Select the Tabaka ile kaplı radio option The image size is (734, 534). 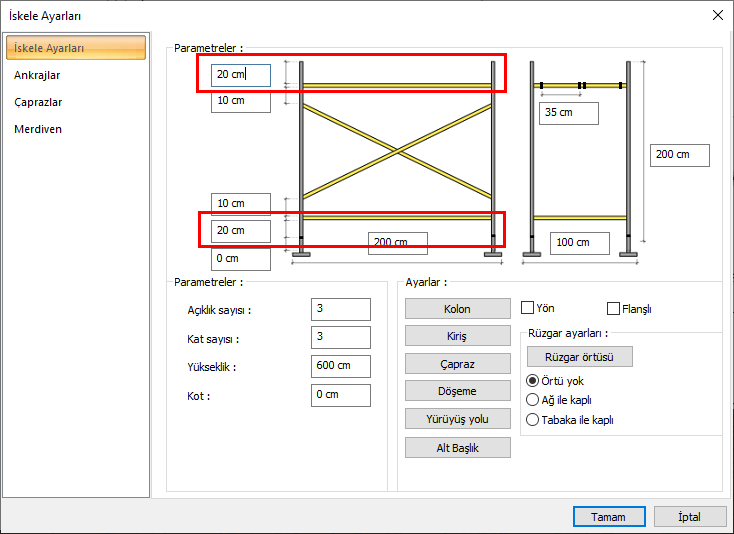[x=532, y=419]
